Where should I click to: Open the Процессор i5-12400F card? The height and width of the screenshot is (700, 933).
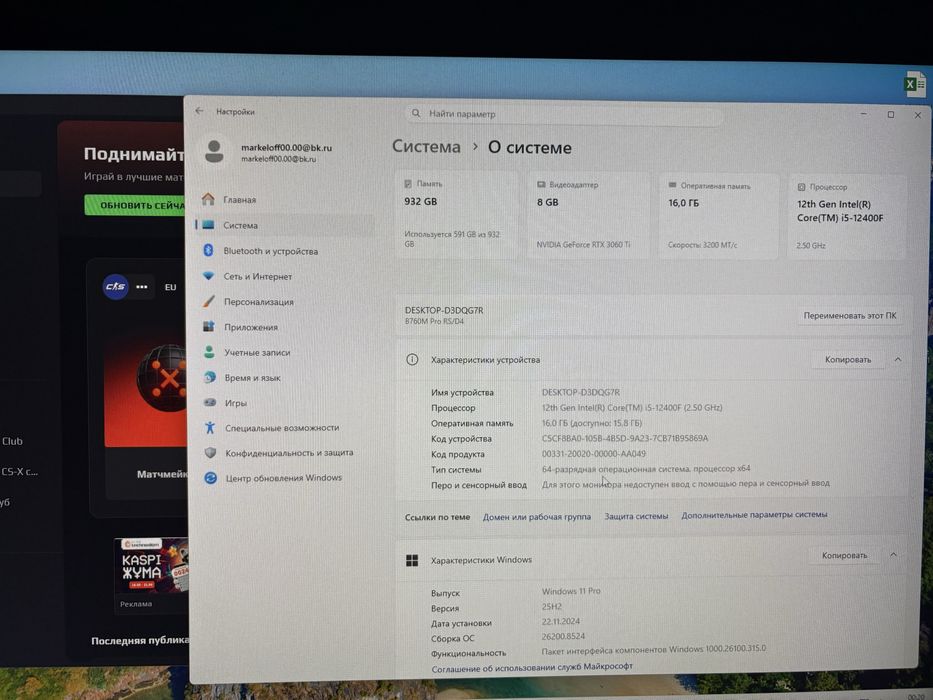click(x=847, y=217)
